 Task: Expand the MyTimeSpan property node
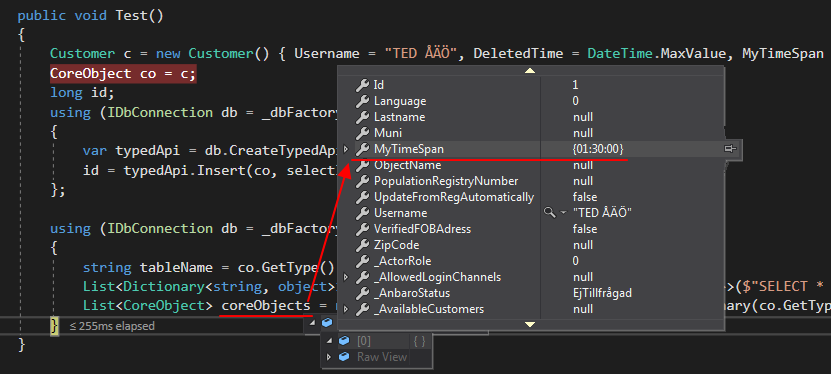[x=346, y=149]
